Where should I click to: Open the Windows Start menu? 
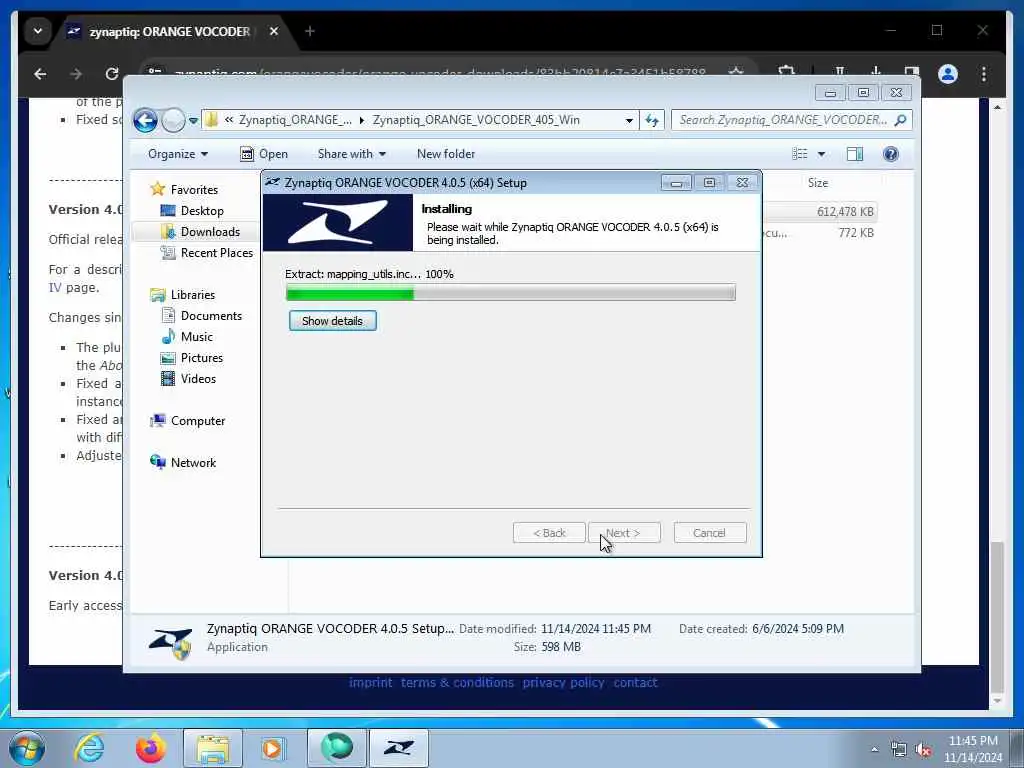(27, 748)
